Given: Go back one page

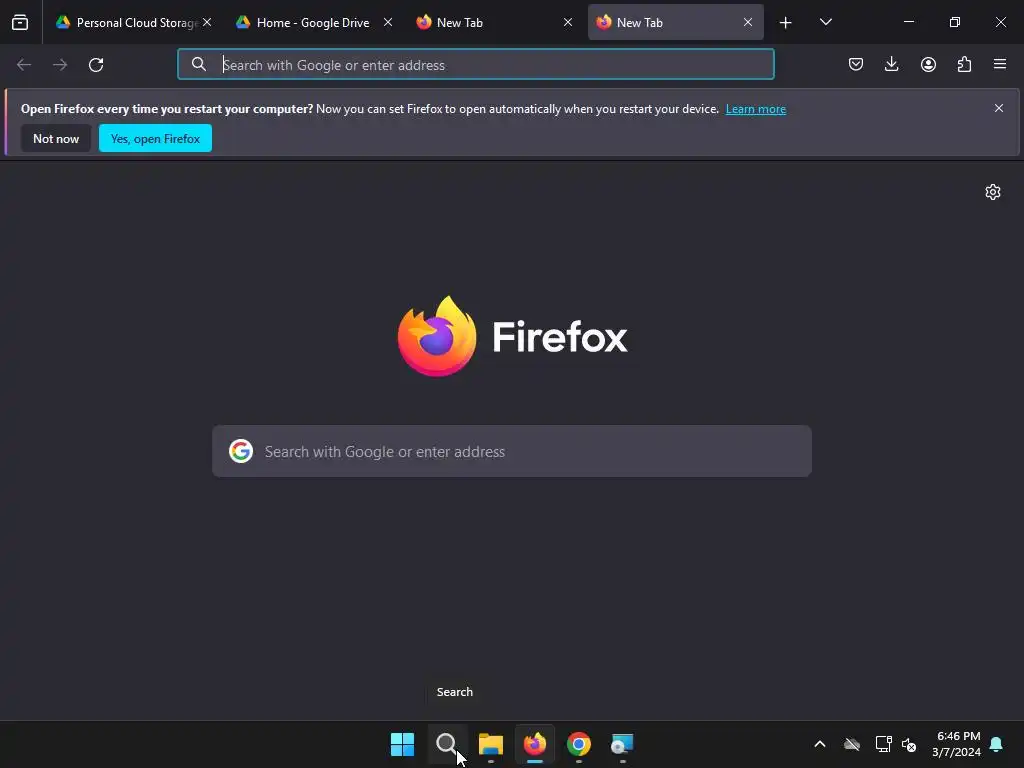Looking at the screenshot, I should [x=24, y=65].
